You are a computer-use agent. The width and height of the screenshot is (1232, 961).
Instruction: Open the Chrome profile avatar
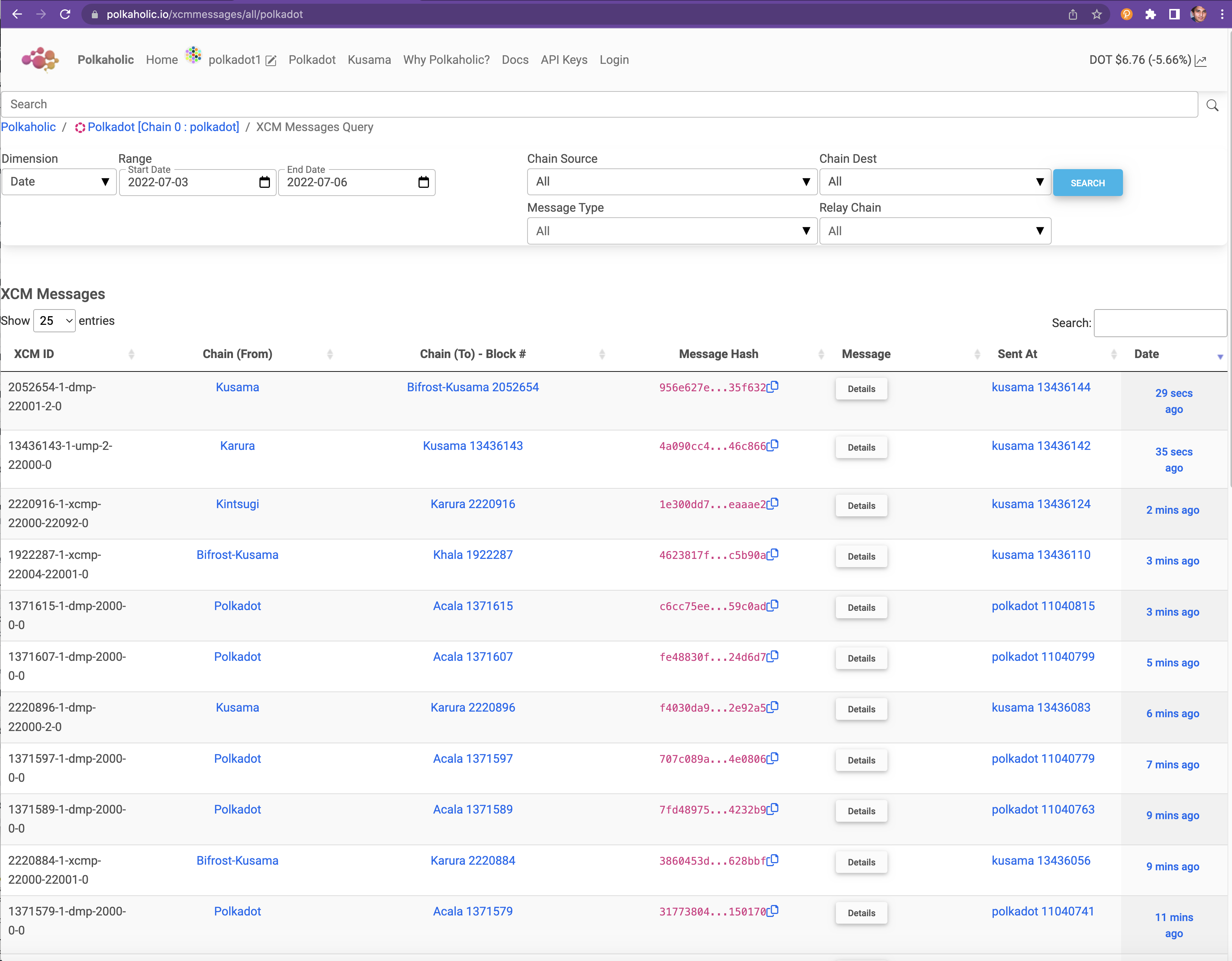pyautogui.click(x=1198, y=14)
